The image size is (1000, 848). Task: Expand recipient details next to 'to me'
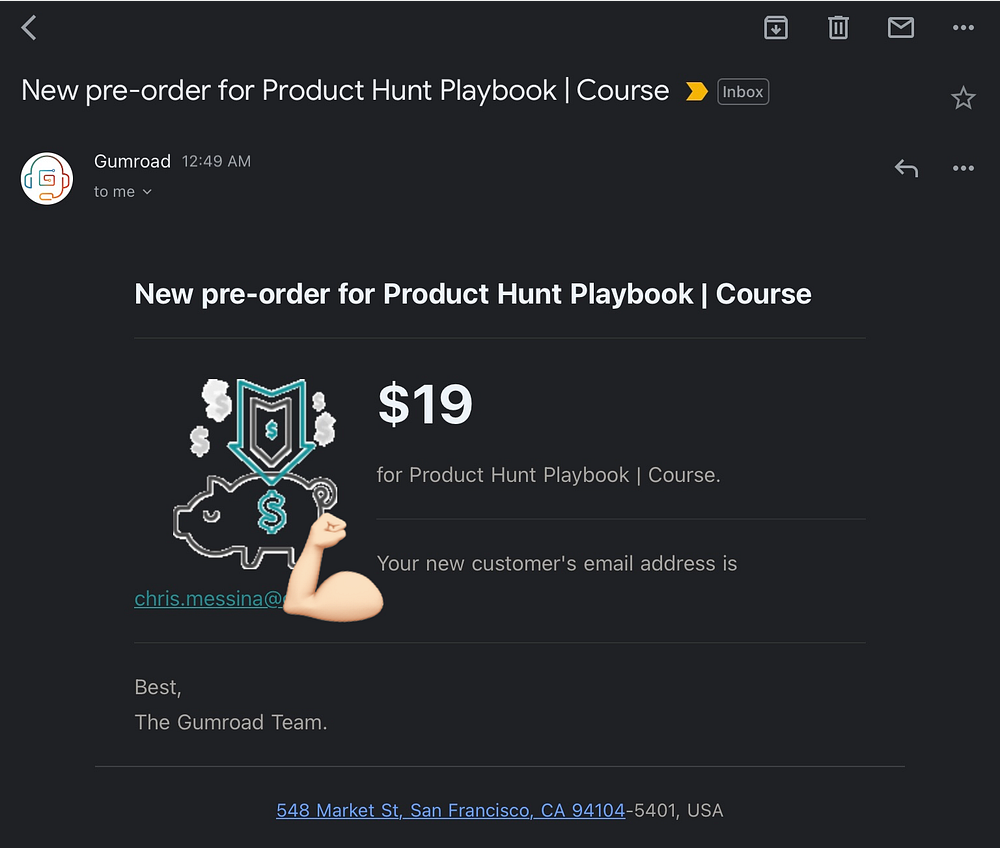coord(147,192)
